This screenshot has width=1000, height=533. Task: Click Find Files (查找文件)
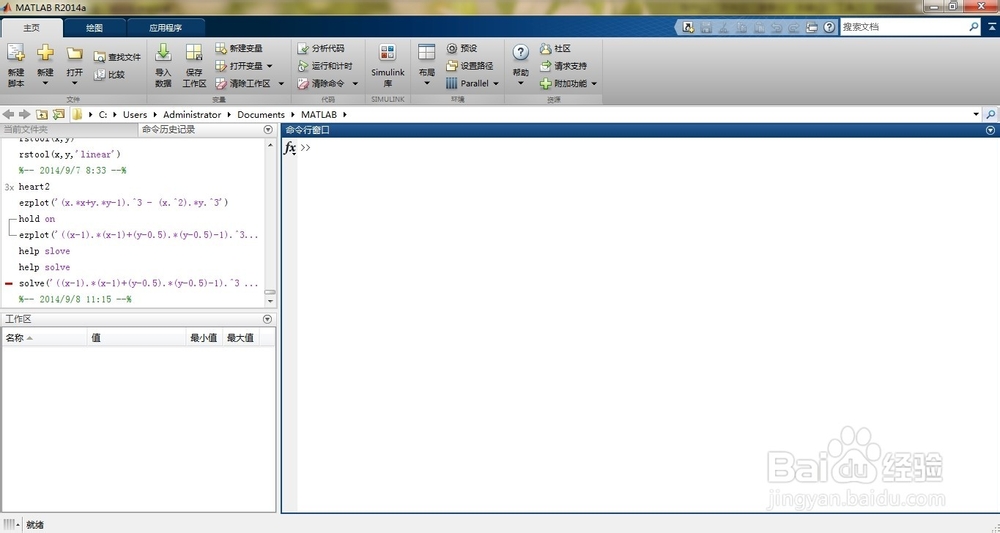coord(117,57)
